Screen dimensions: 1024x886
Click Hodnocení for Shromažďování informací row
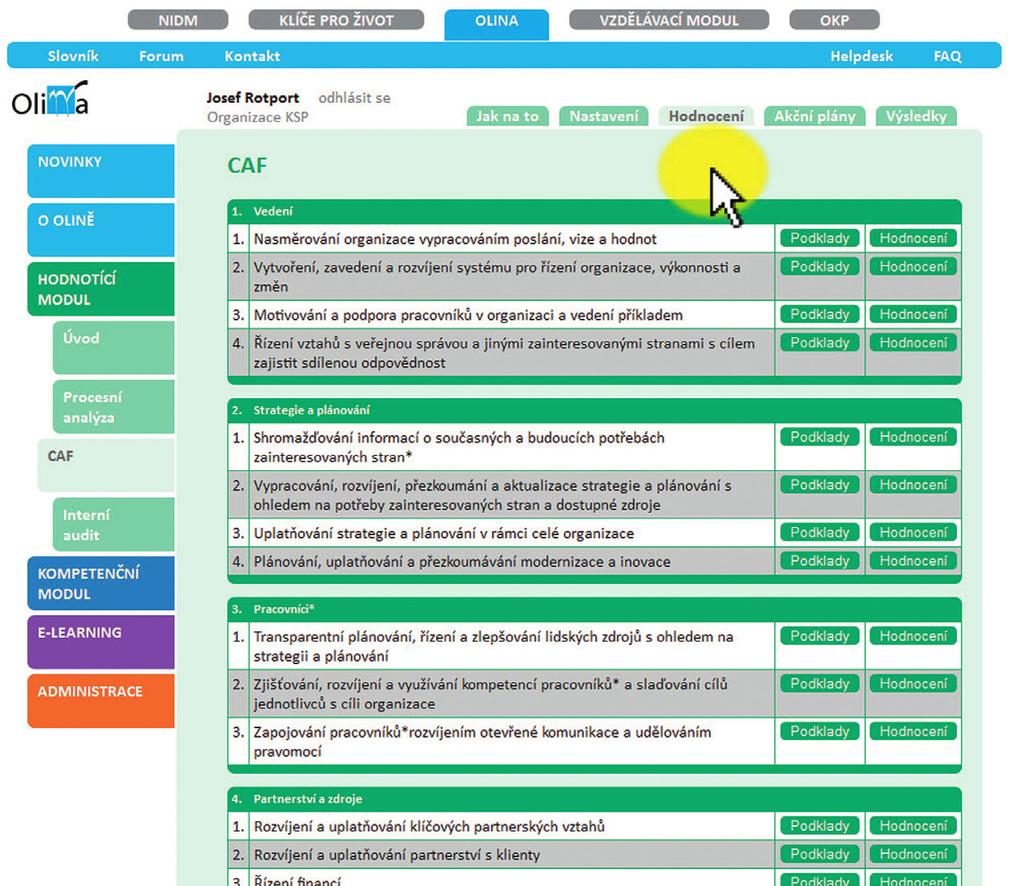point(913,437)
